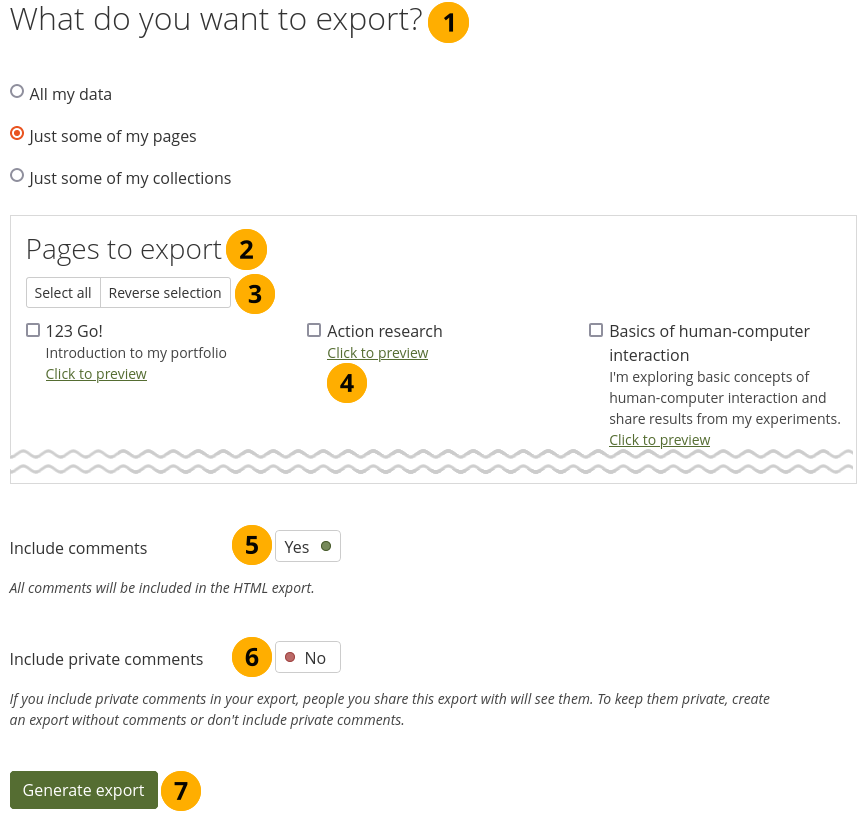Open preview link under 'Action research'
The width and height of the screenshot is (863, 816).
click(x=377, y=353)
